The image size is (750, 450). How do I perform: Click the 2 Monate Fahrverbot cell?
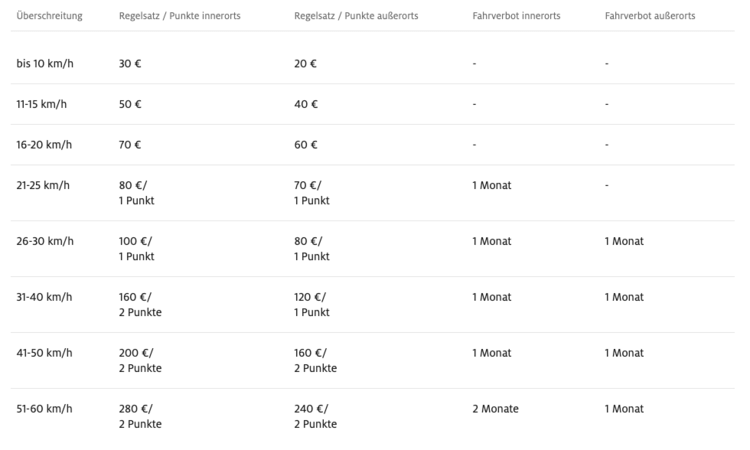(x=496, y=409)
